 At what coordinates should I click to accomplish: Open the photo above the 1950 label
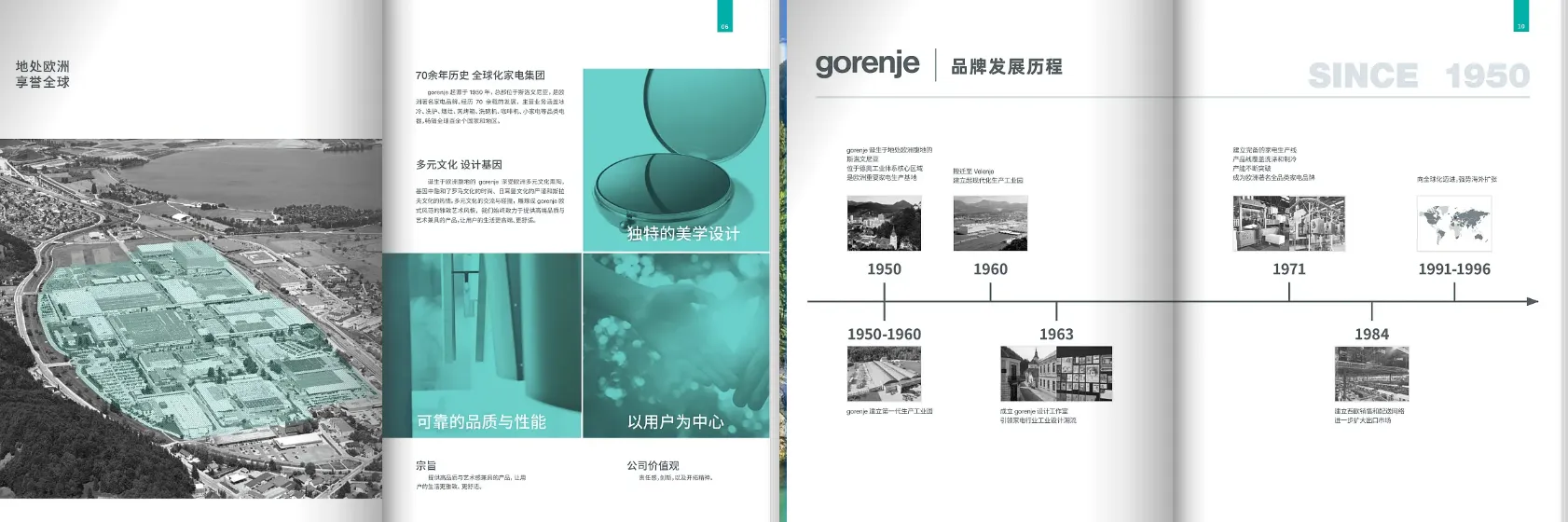point(884,223)
